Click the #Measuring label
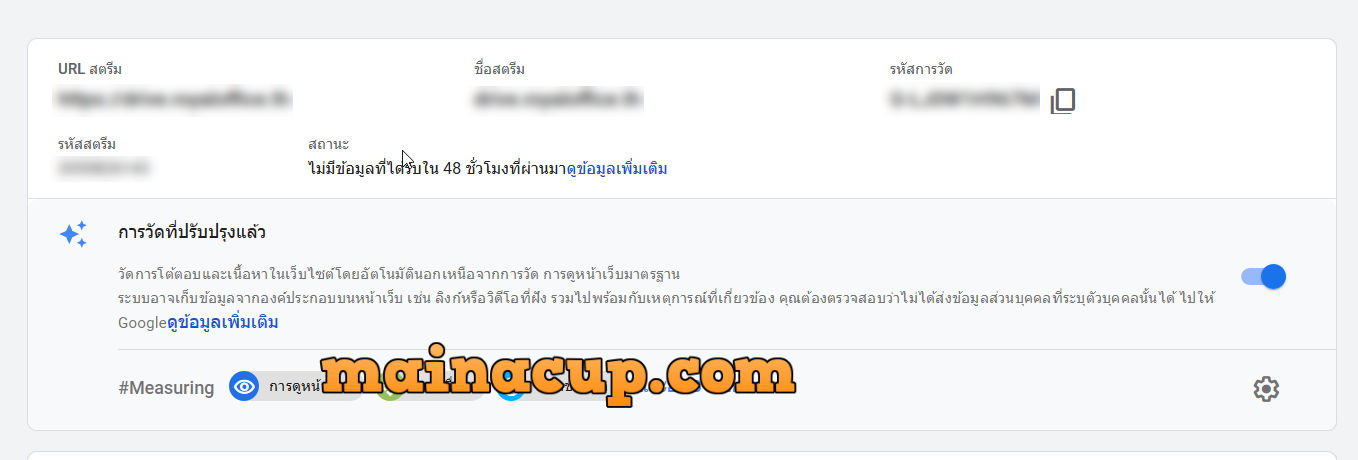The image size is (1358, 460). pos(166,388)
